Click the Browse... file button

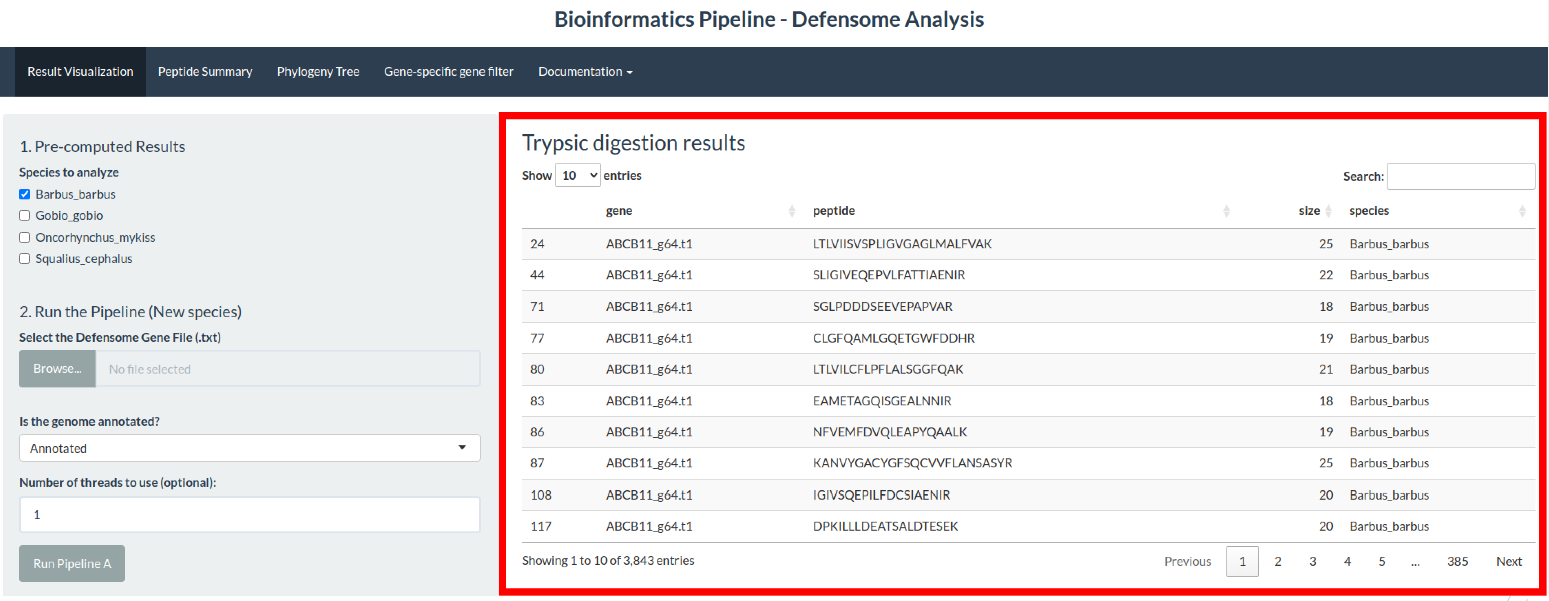click(x=57, y=369)
